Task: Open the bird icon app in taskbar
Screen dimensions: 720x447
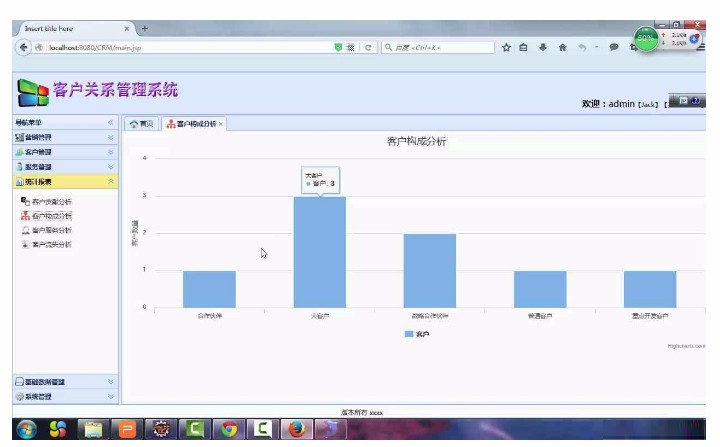Action: tap(331, 430)
